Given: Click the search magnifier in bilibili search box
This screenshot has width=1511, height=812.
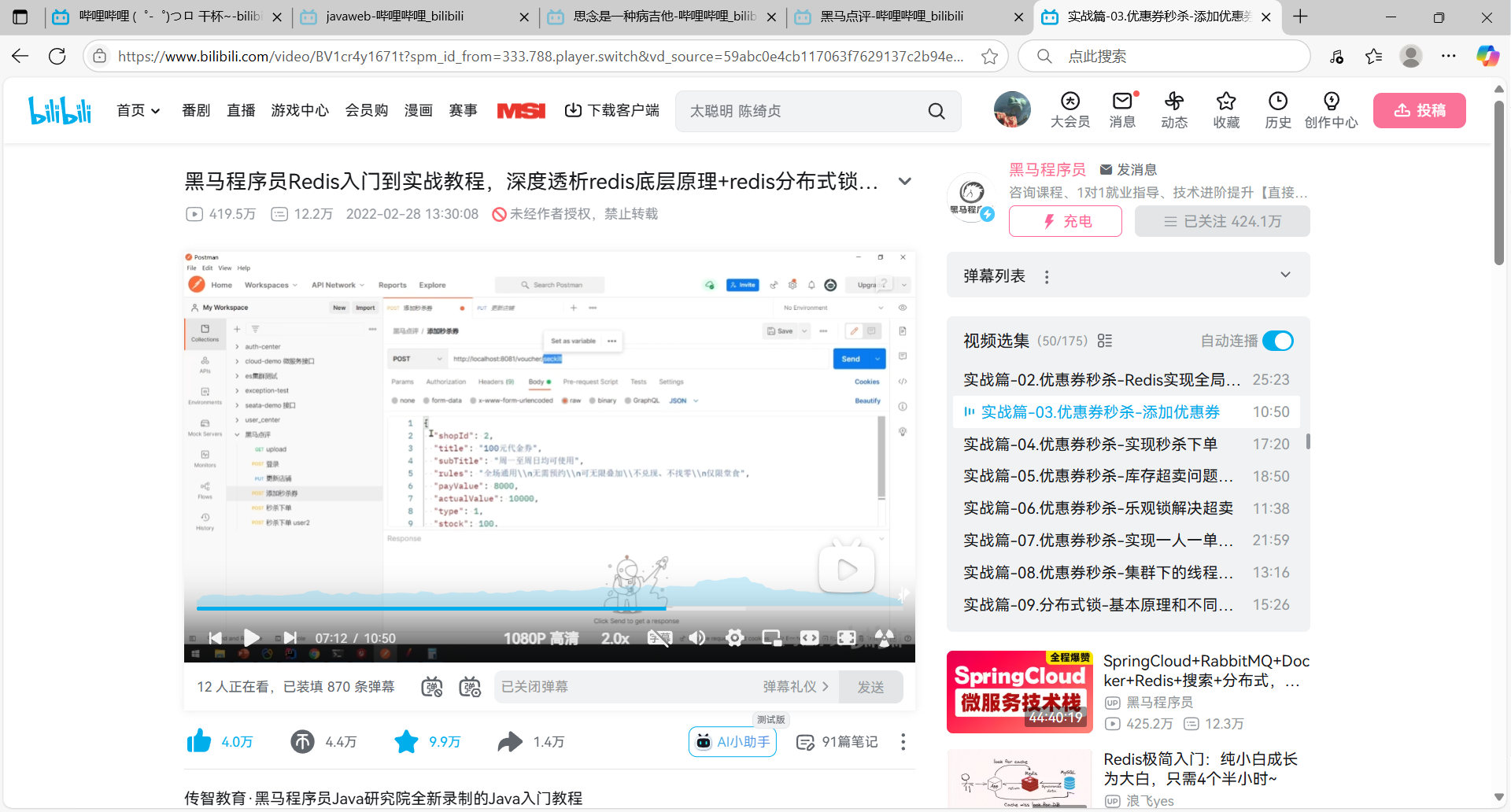Looking at the screenshot, I should click(936, 111).
